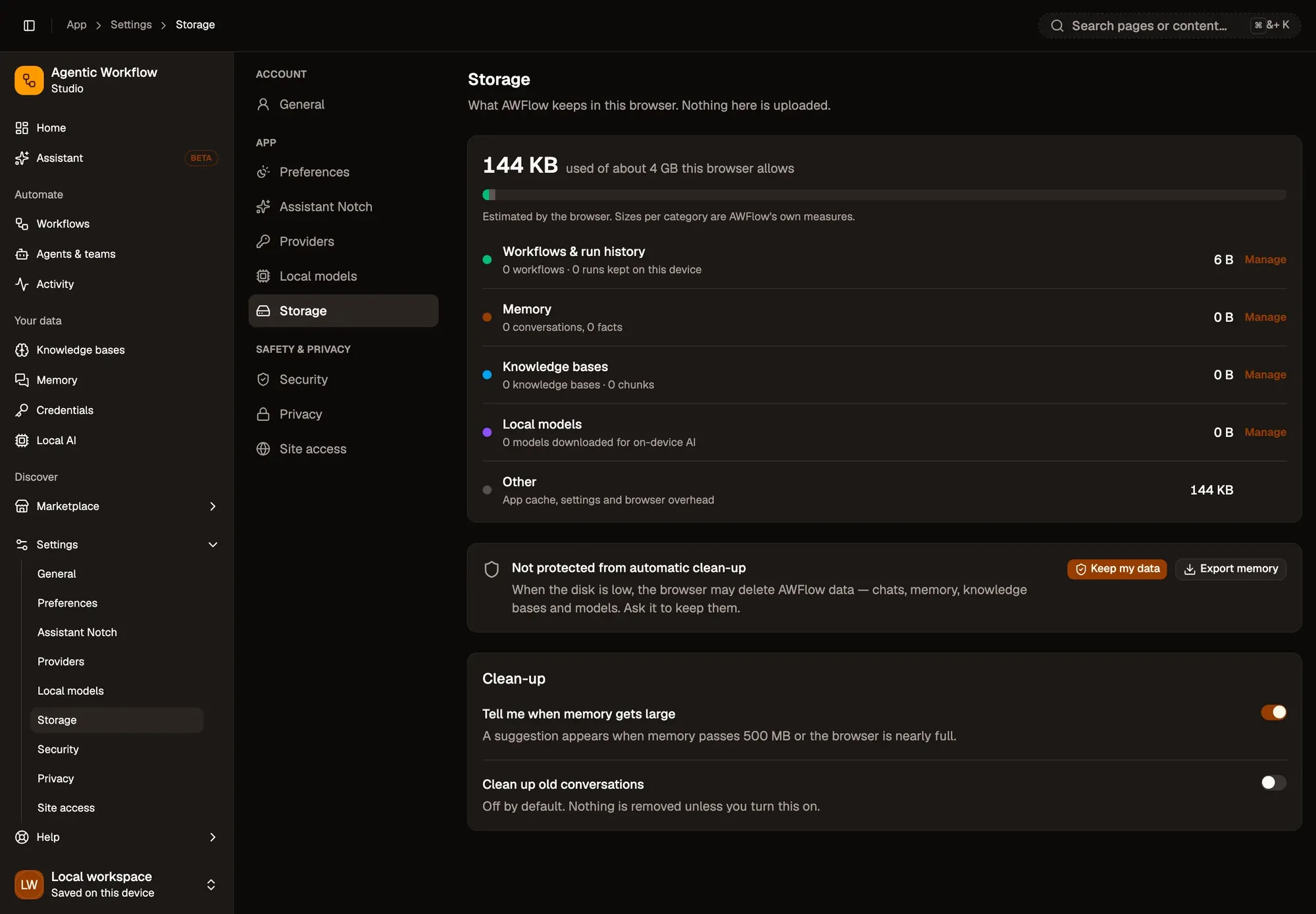Collapse the Settings section chevron
Image resolution: width=1316 pixels, height=914 pixels.
(213, 545)
